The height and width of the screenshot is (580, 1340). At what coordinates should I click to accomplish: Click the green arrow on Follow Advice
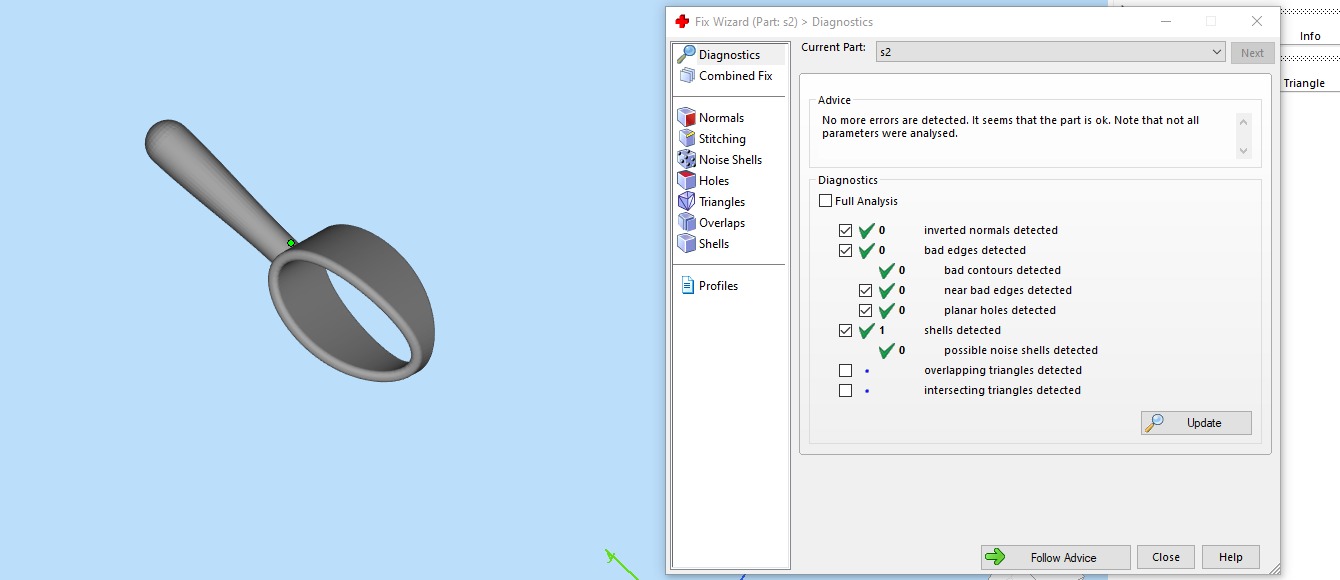point(994,557)
